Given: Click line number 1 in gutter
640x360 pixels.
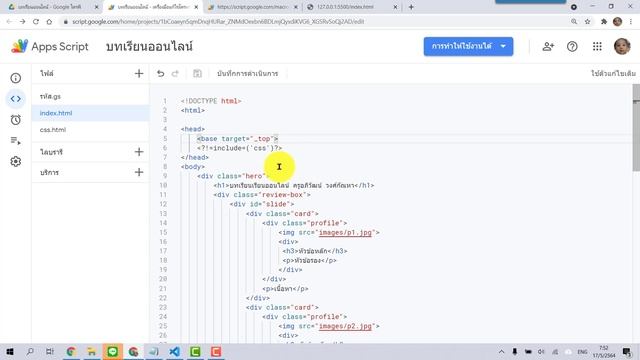Looking at the screenshot, I should [x=164, y=101].
